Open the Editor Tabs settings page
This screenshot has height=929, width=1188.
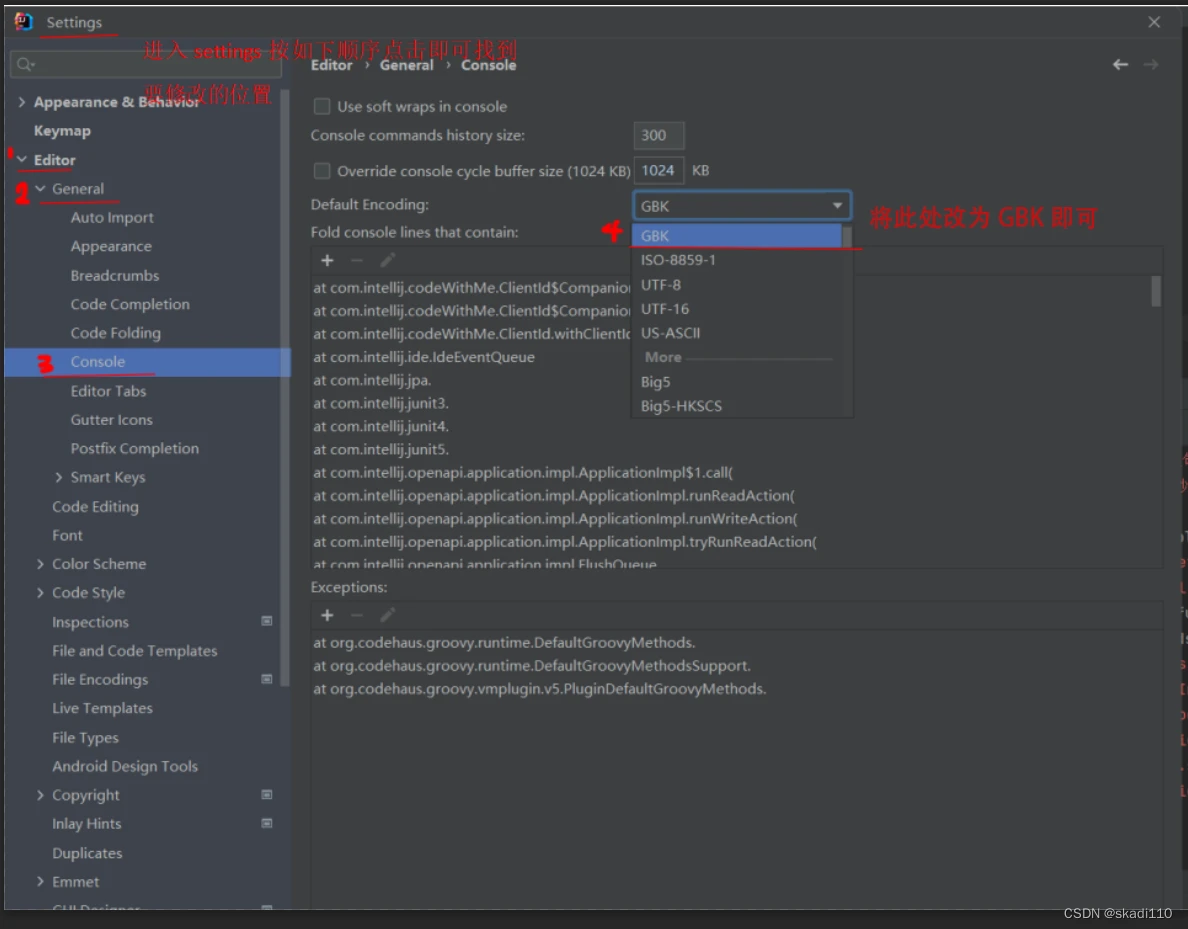108,391
